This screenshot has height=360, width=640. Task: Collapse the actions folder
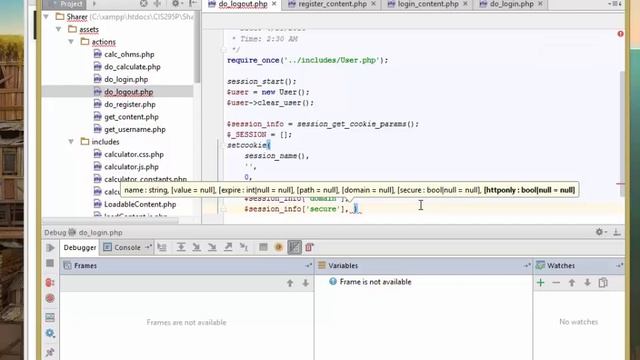pyautogui.click(x=71, y=42)
